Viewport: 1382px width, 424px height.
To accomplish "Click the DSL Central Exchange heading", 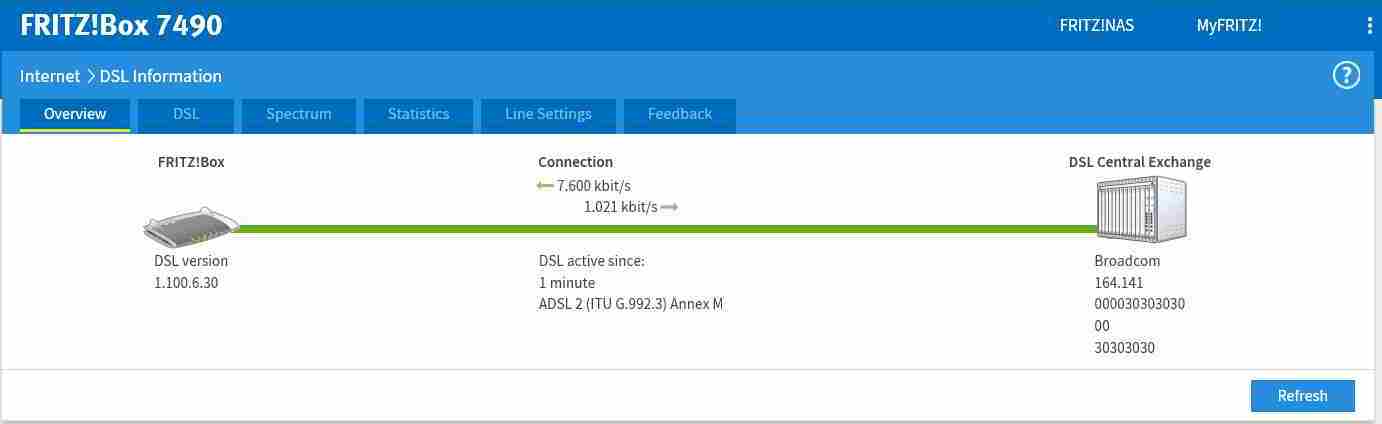I will pos(1140,162).
